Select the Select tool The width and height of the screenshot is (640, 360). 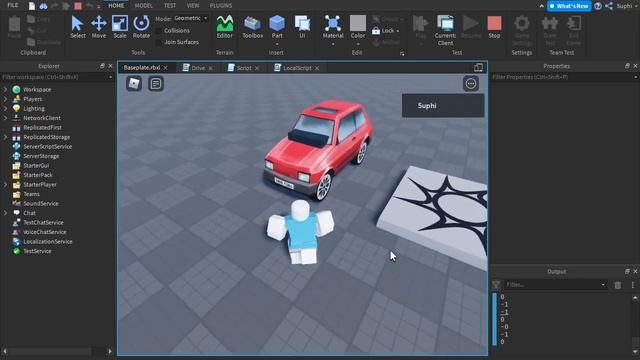pyautogui.click(x=78, y=27)
